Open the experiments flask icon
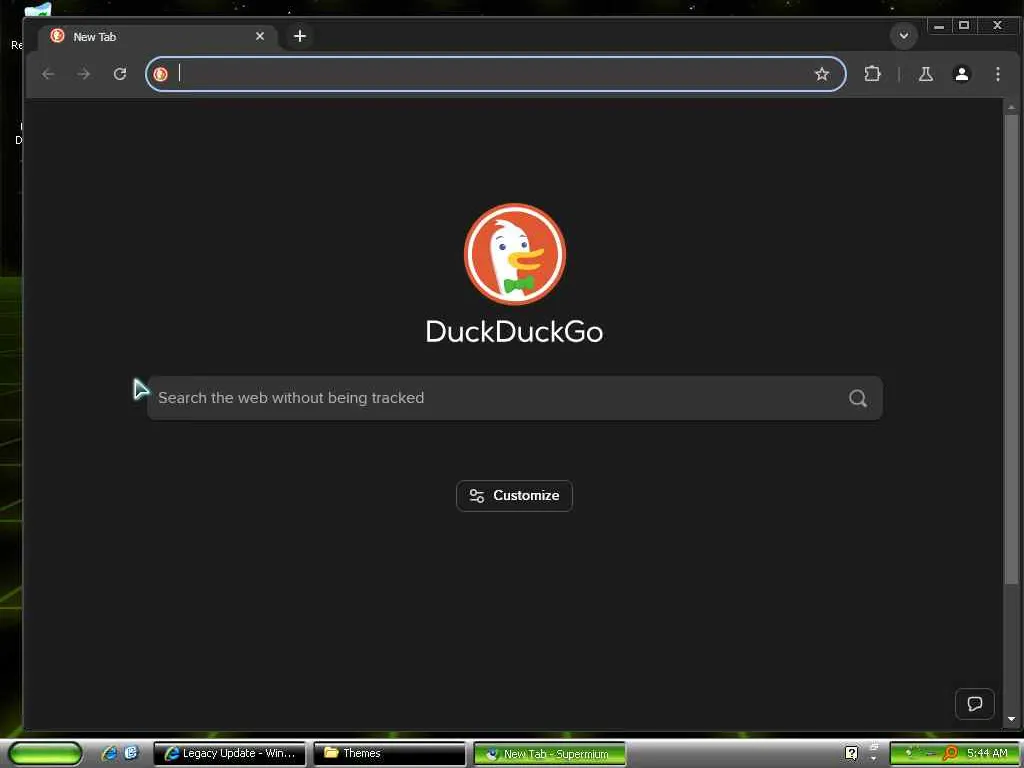Image resolution: width=1024 pixels, height=768 pixels. click(925, 74)
